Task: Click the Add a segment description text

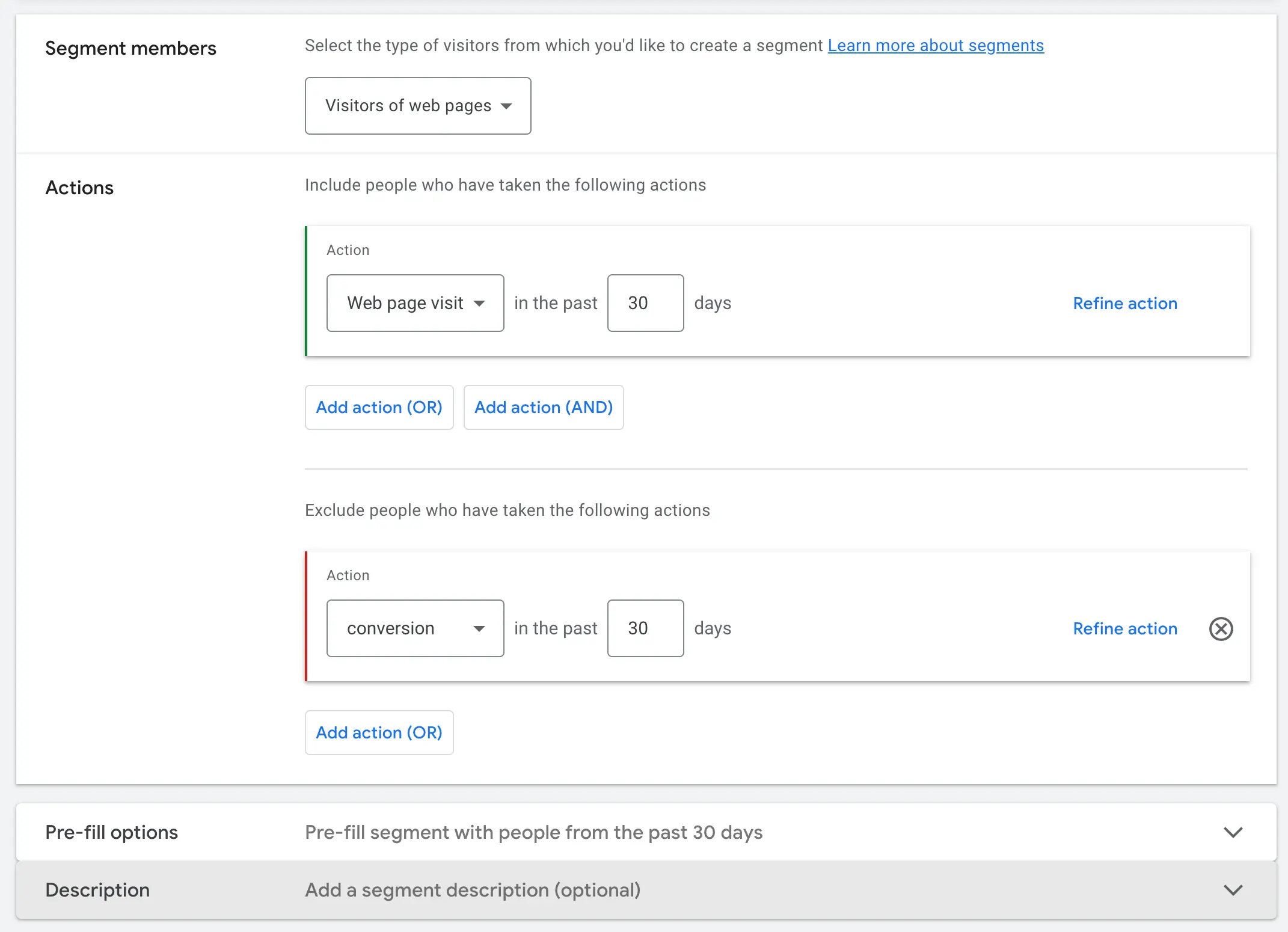Action: tap(473, 890)
